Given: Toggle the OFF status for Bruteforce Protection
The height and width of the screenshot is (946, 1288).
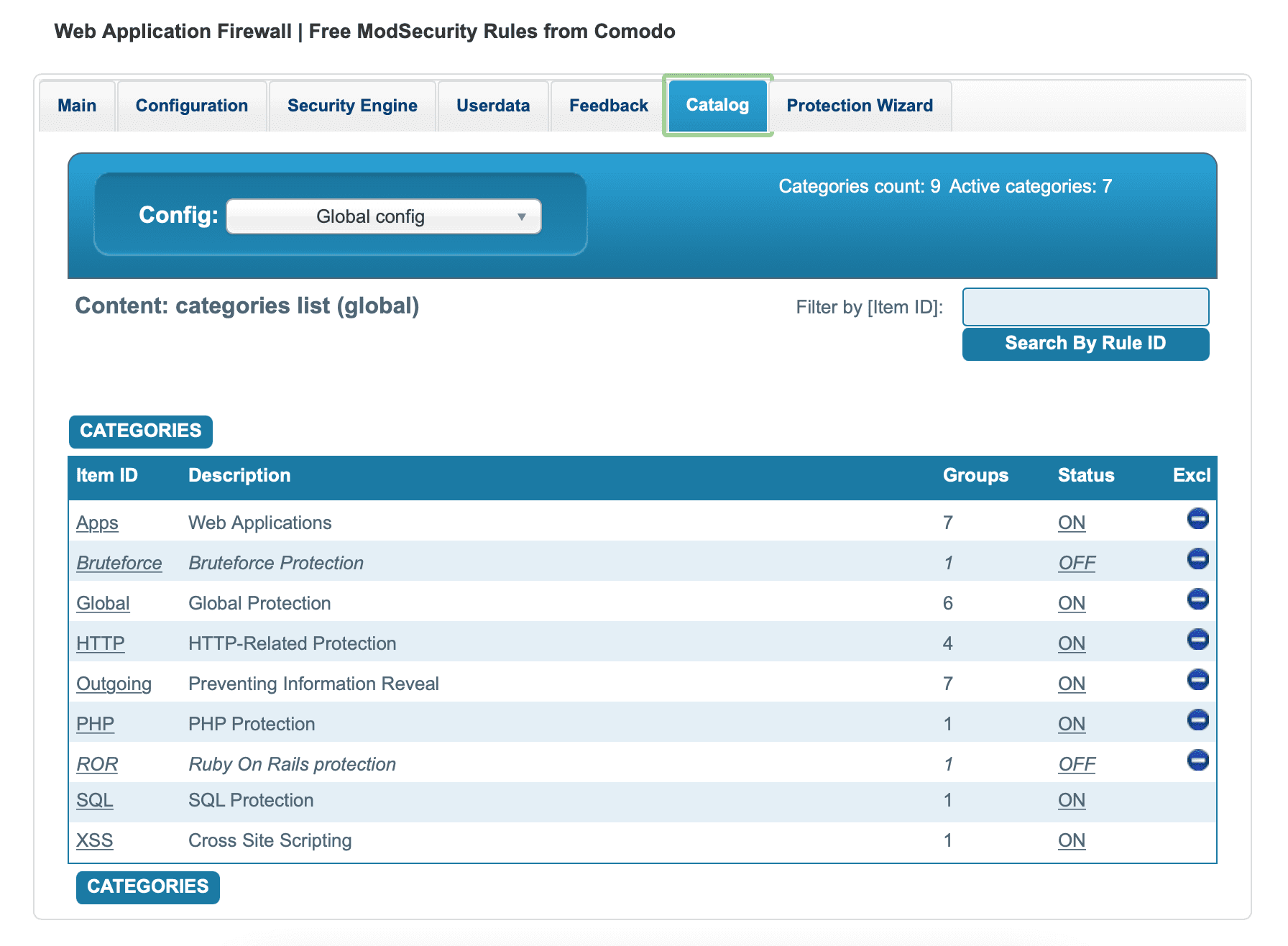Looking at the screenshot, I should (1076, 563).
